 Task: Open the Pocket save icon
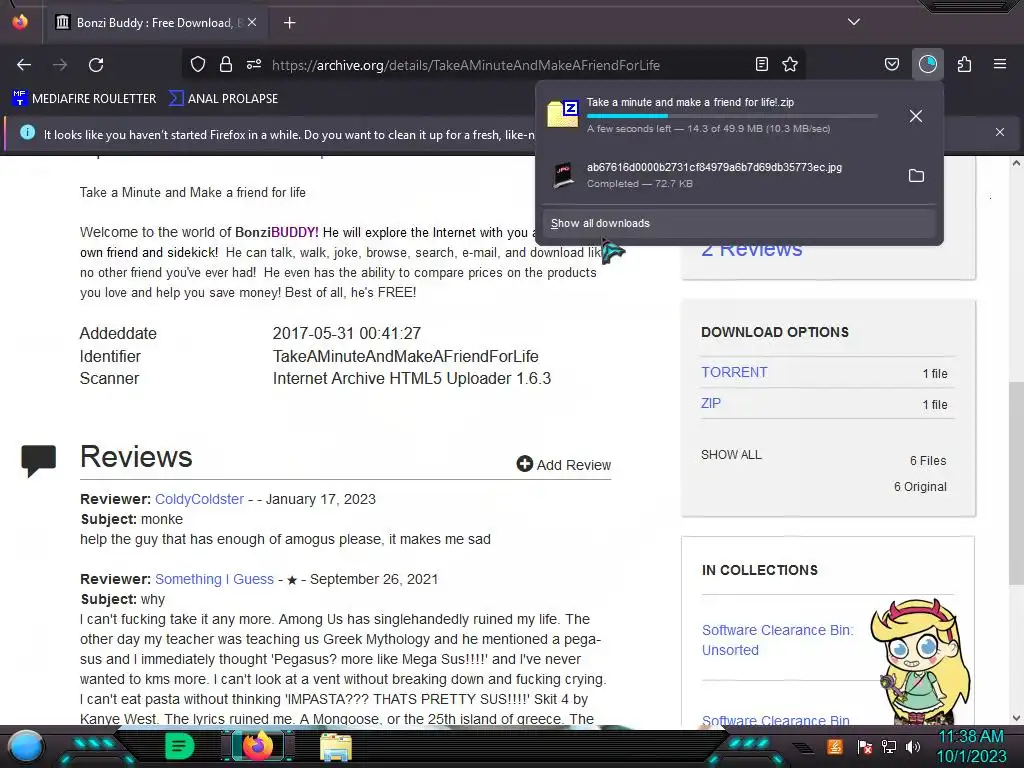pyautogui.click(x=891, y=64)
